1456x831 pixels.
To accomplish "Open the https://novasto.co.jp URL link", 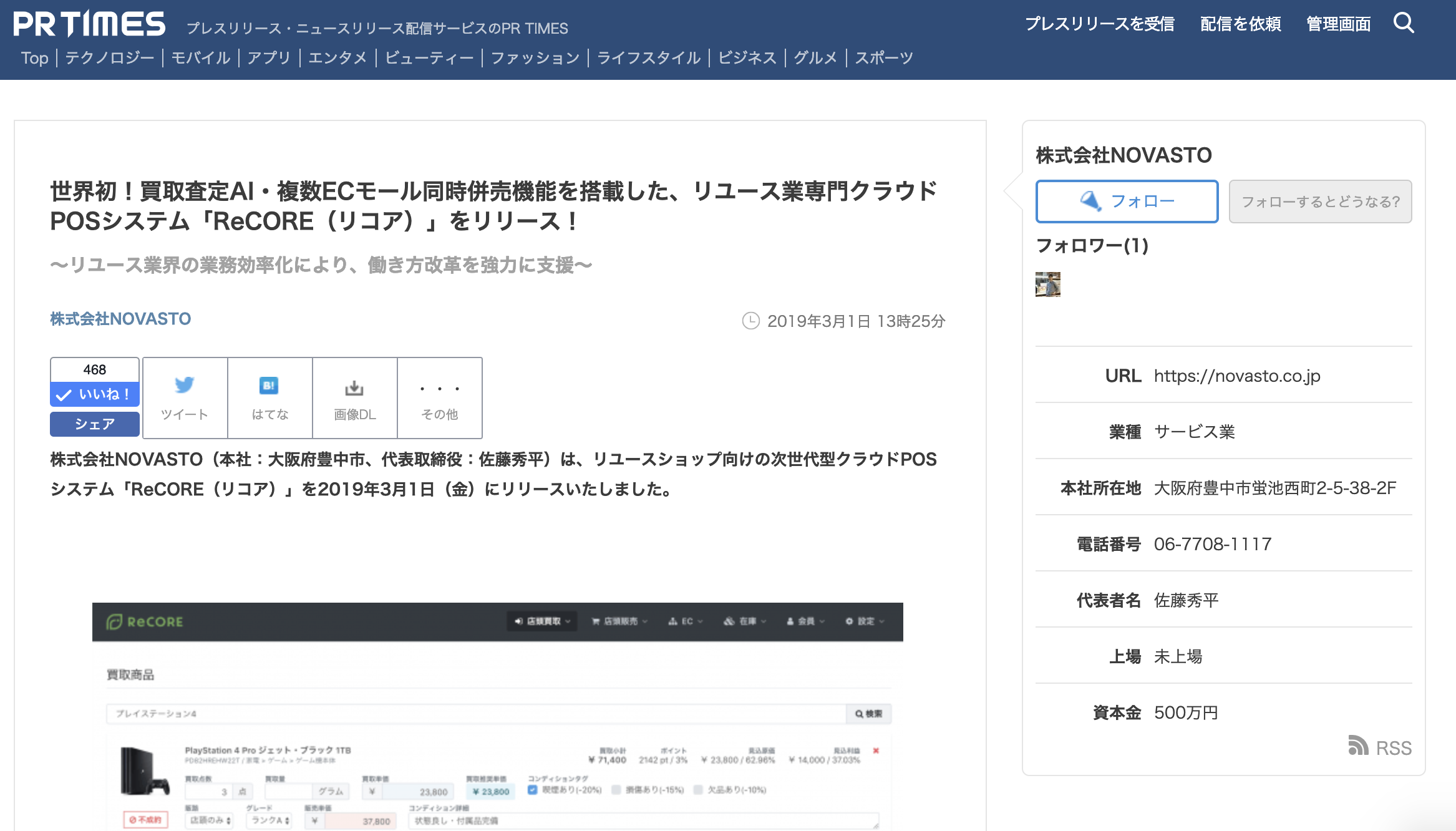I will click(1237, 376).
